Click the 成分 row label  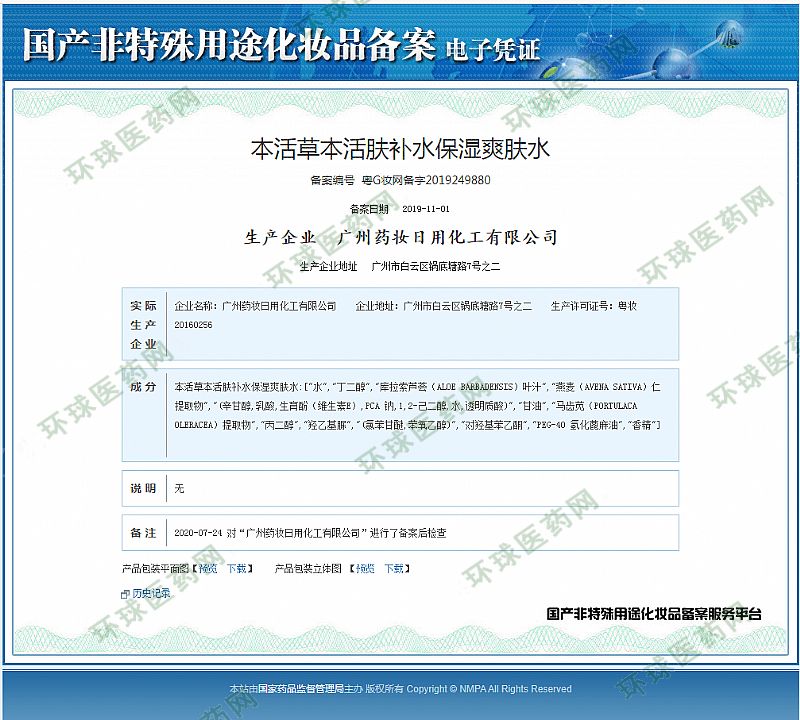tap(143, 386)
